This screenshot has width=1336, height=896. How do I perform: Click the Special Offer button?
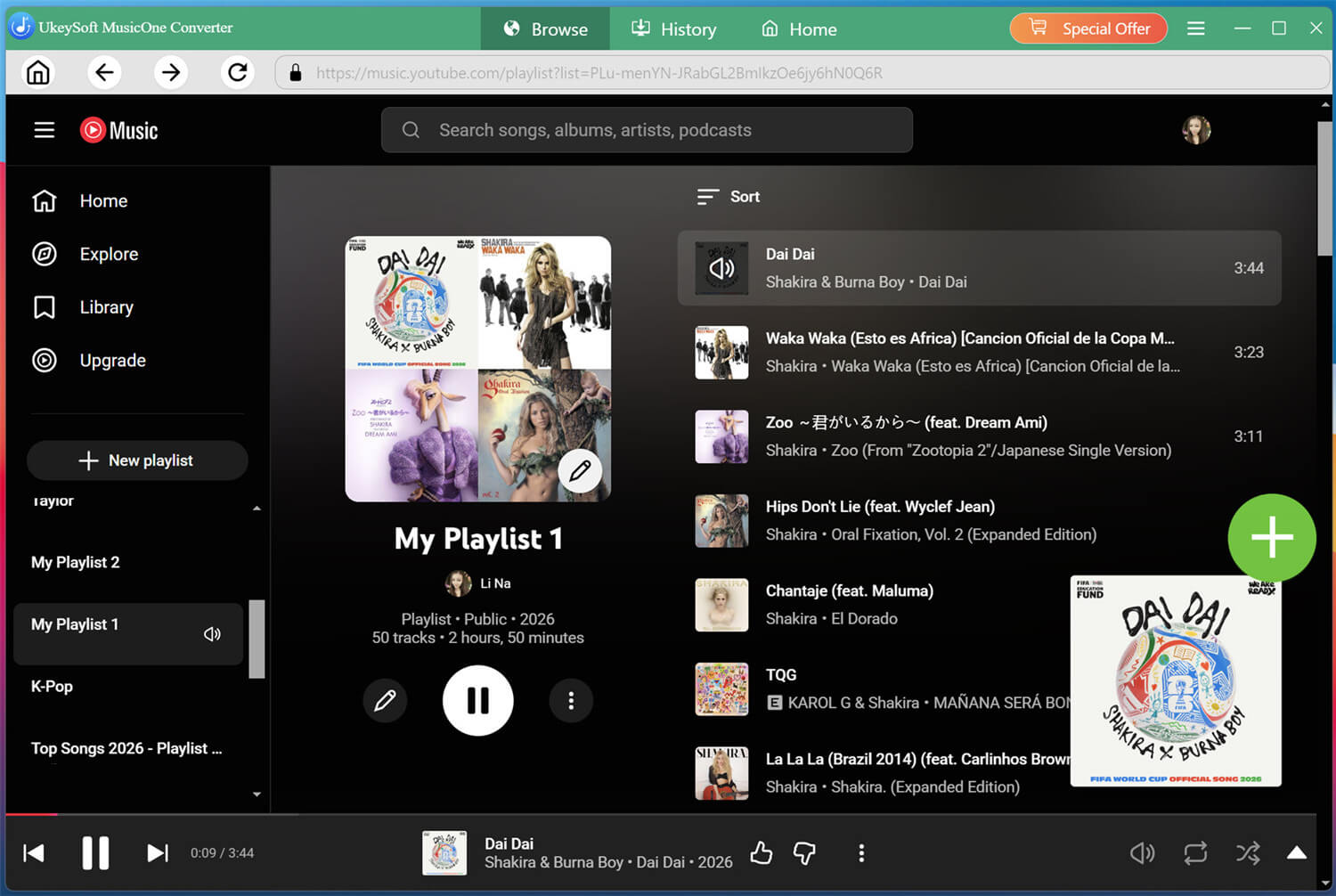1088,29
